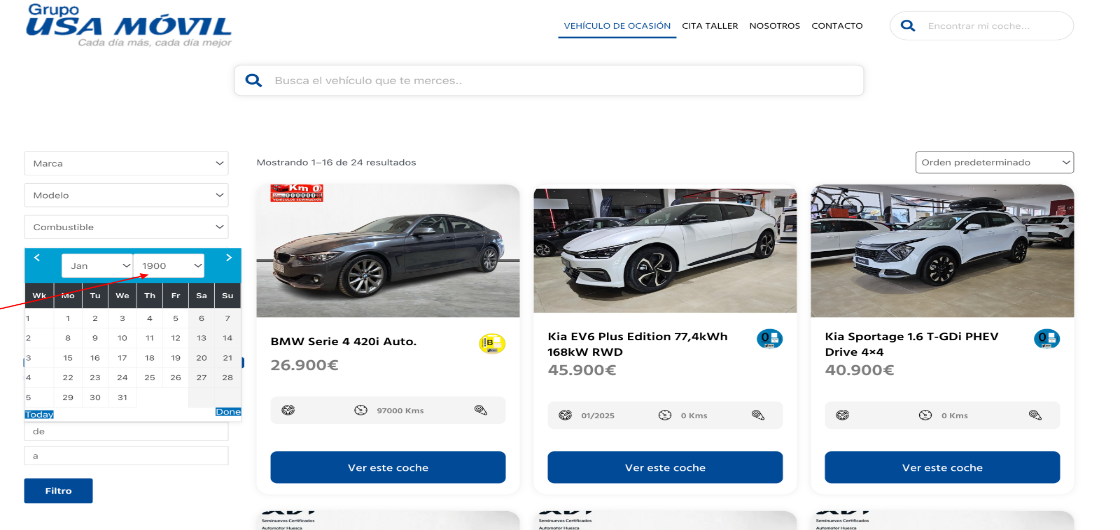Click the speedometer icon on the BMW card

(361, 410)
